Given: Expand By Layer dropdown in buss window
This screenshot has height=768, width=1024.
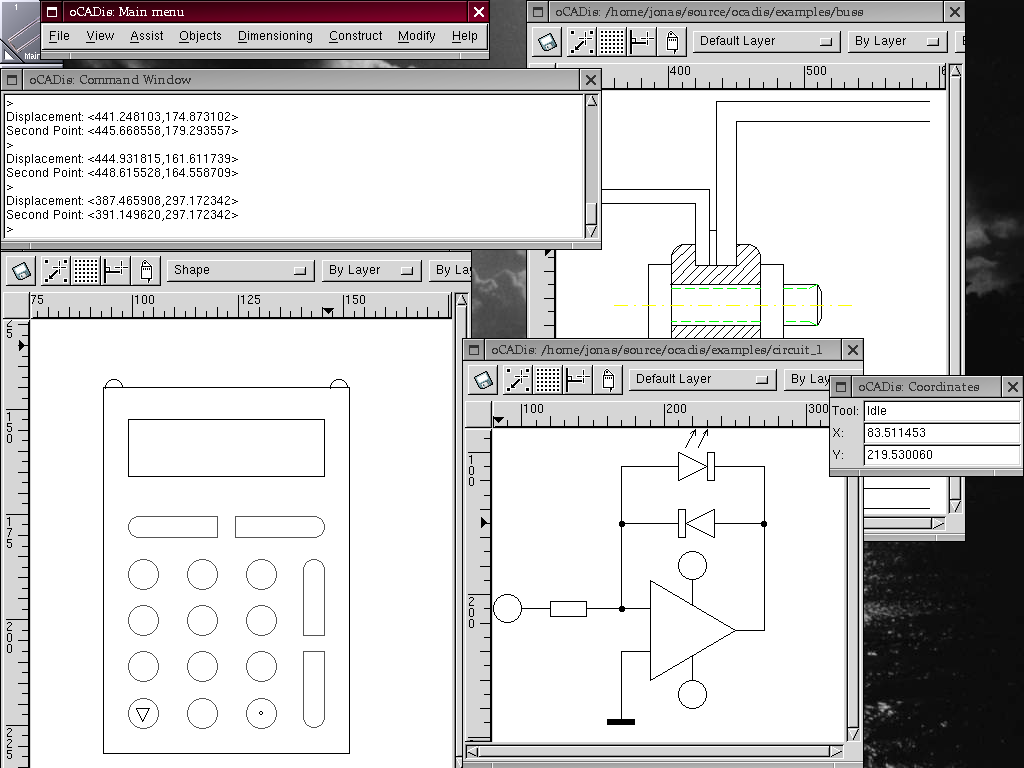Looking at the screenshot, I should point(896,41).
